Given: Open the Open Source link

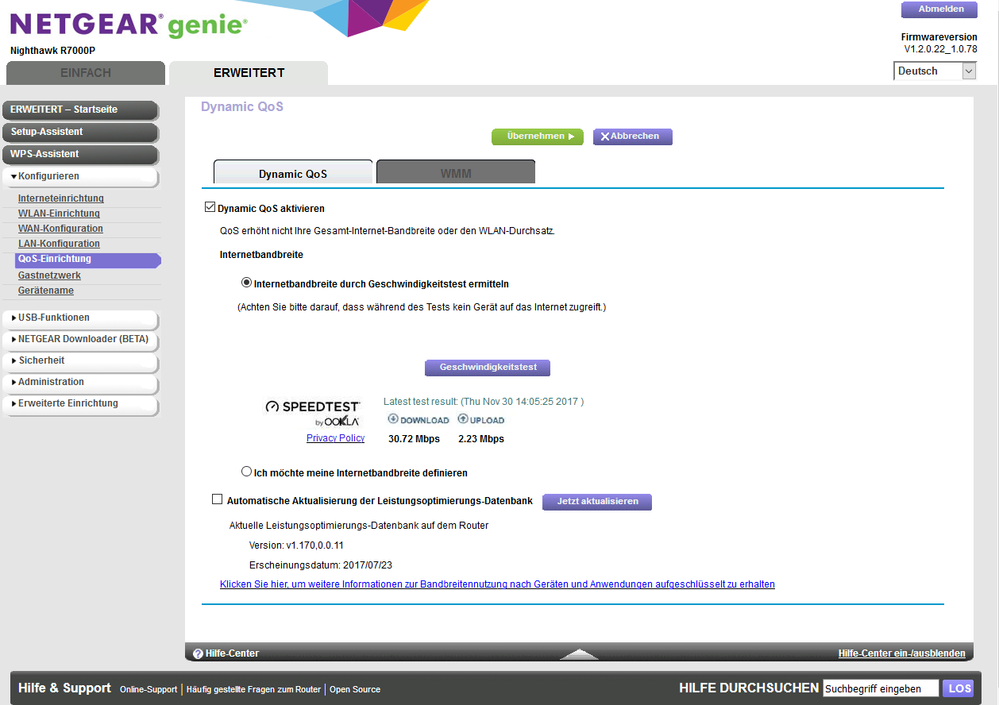Looking at the screenshot, I should [355, 689].
